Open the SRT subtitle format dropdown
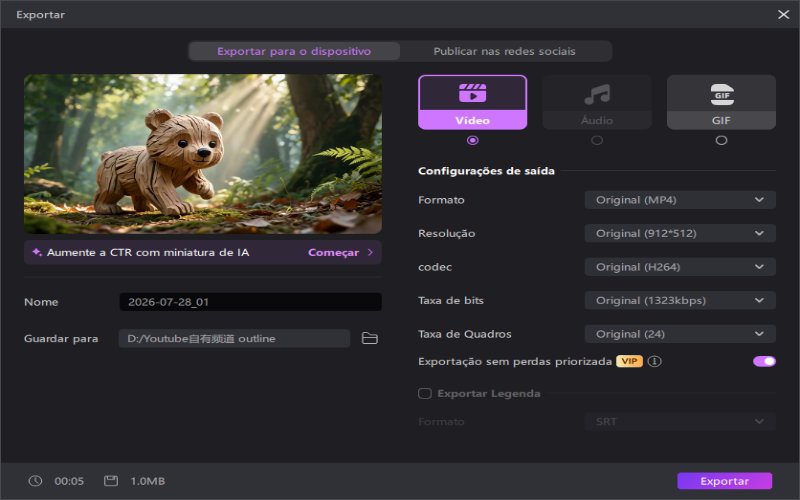800x500 pixels. pyautogui.click(x=680, y=421)
